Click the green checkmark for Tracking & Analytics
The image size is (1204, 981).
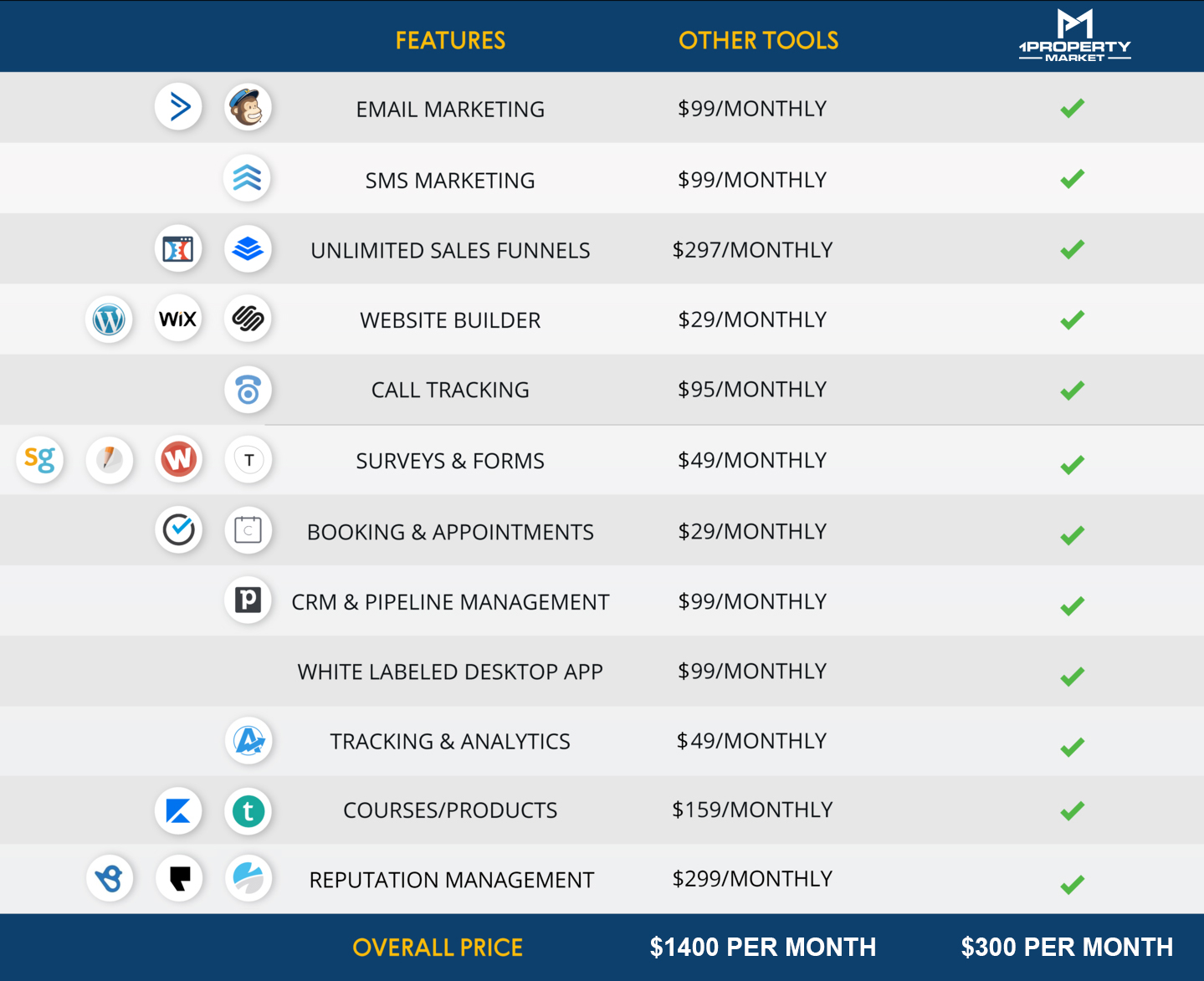tap(1072, 747)
